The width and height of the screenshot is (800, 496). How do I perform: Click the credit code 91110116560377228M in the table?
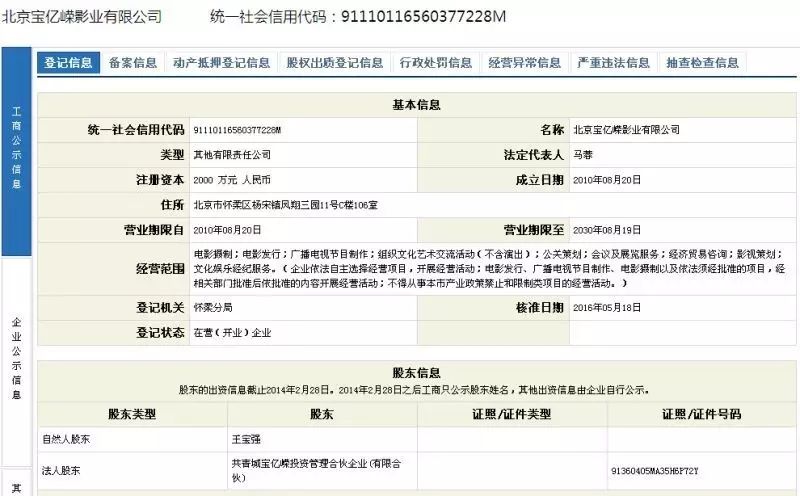(237, 130)
